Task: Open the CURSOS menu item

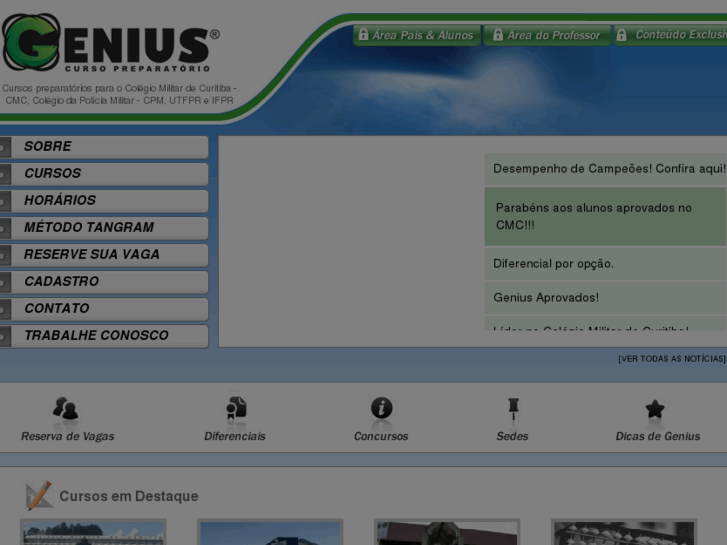Action: (x=104, y=173)
